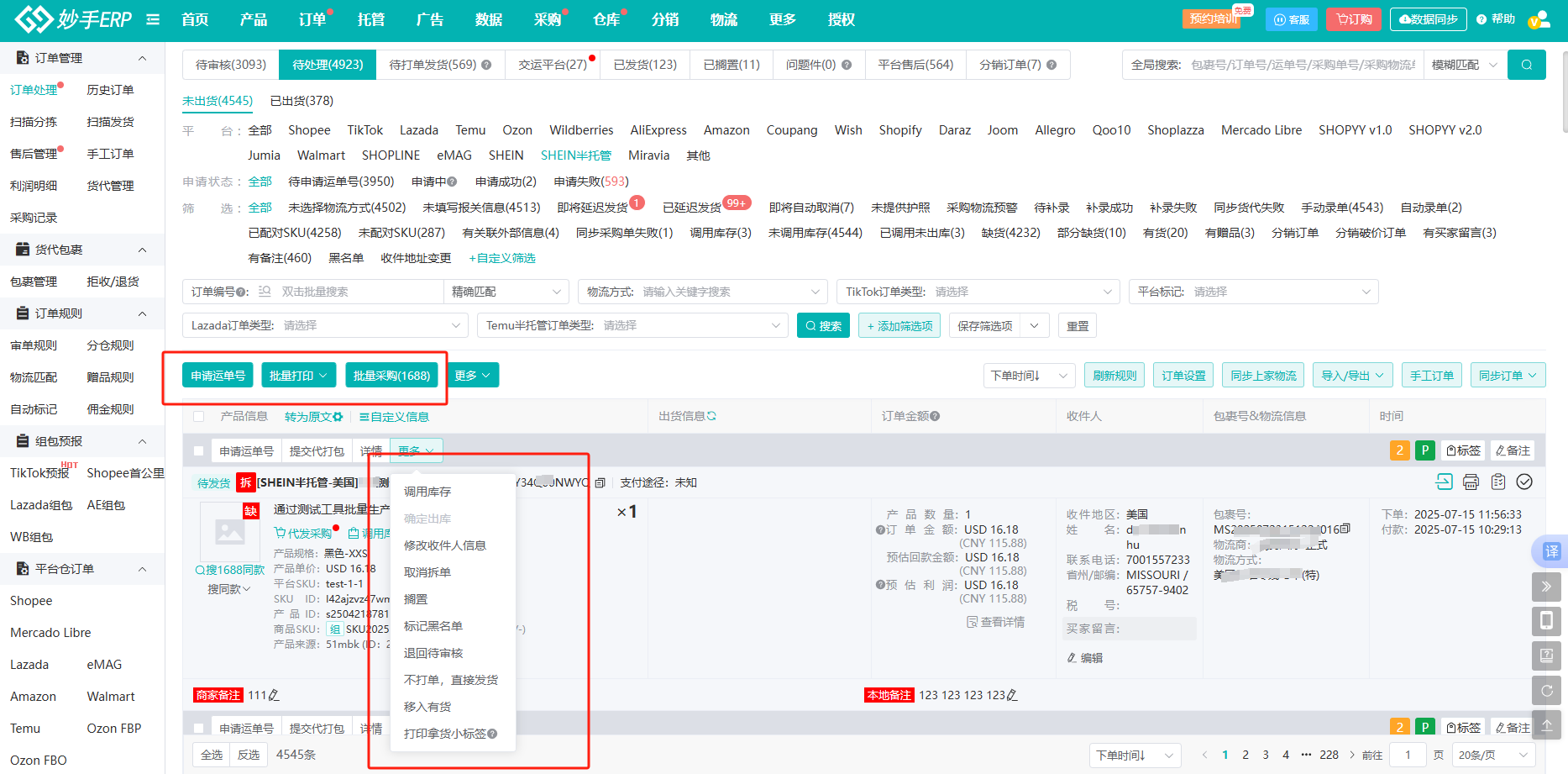
Task: Click the product image placeholder thumbnail
Action: click(x=229, y=530)
